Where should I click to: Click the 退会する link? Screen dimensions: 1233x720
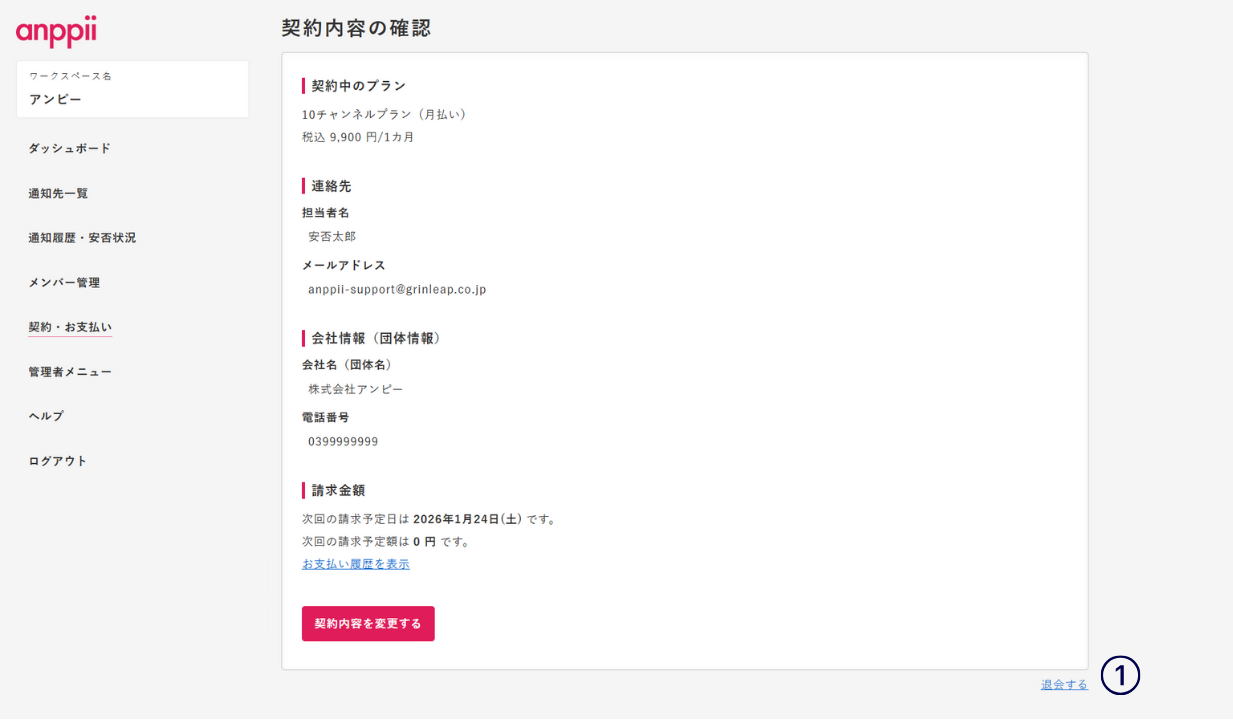[x=1064, y=685]
